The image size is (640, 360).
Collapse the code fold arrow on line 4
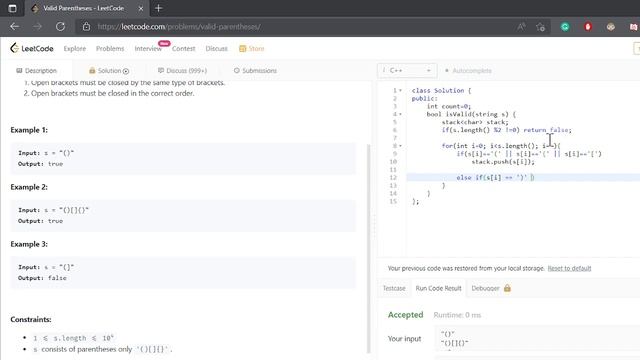coord(400,114)
